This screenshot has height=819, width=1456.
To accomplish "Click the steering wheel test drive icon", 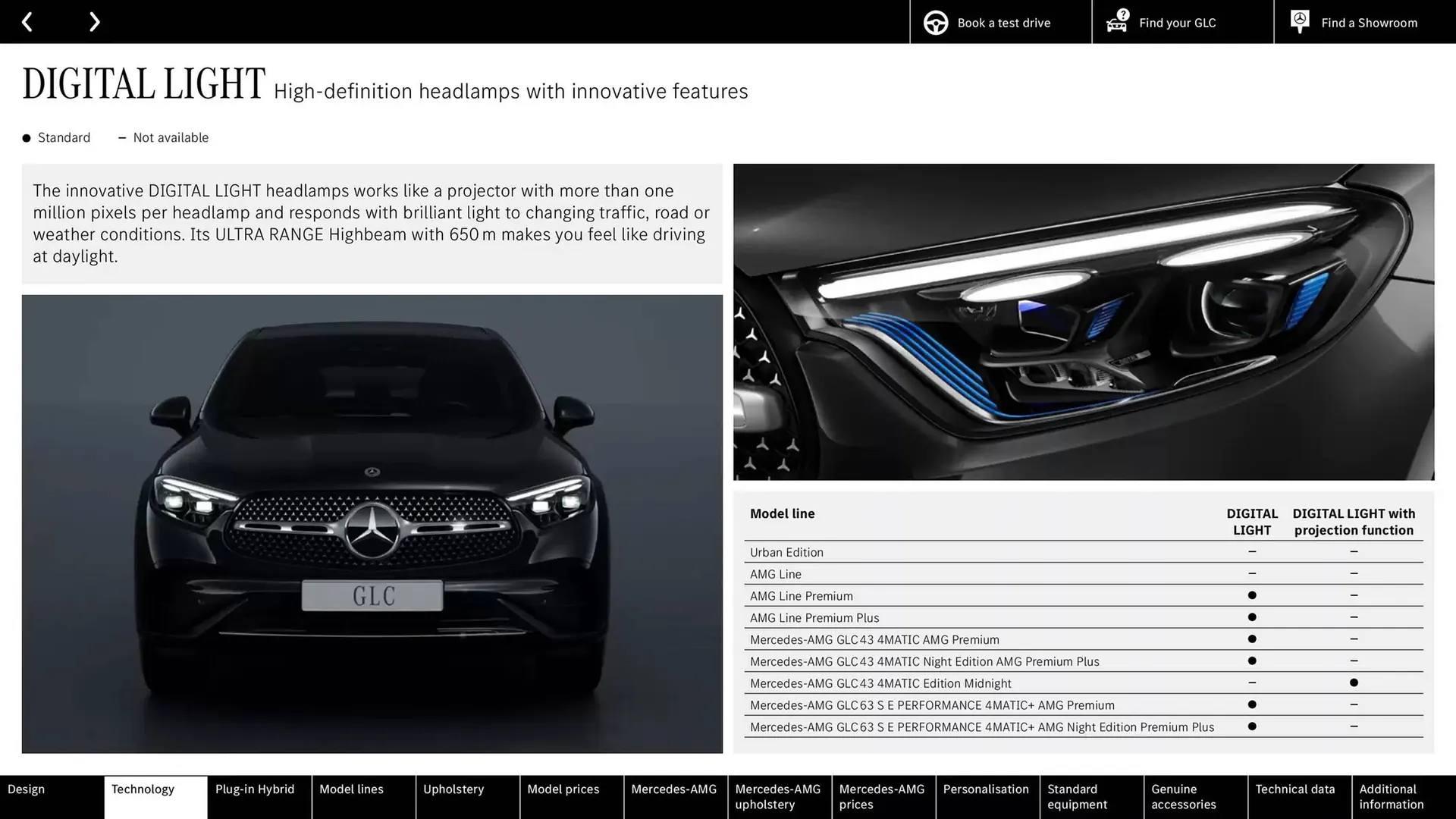I will pyautogui.click(x=935, y=23).
